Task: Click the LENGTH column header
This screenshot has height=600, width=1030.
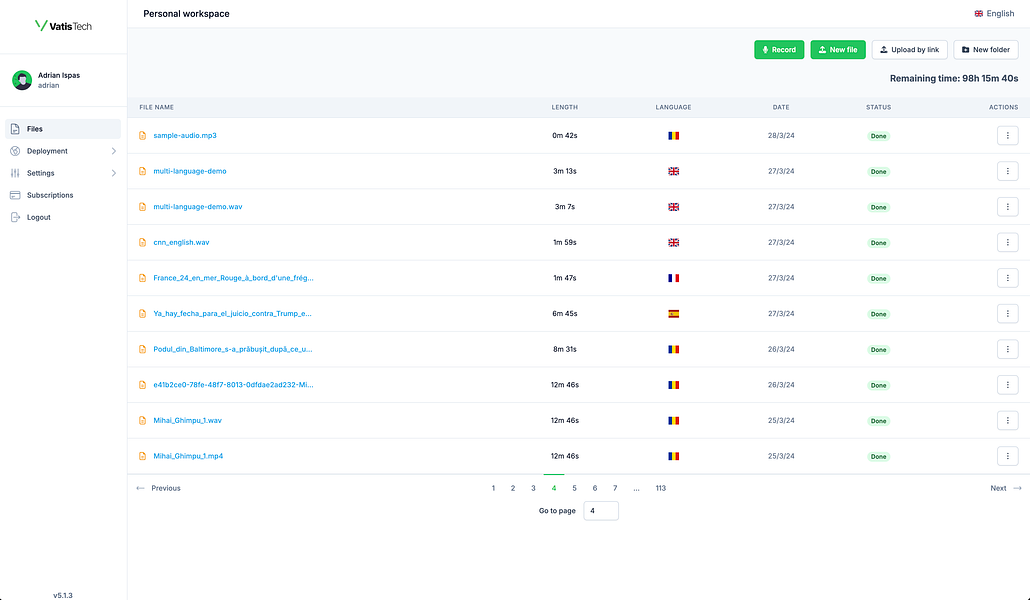Action: 564,107
